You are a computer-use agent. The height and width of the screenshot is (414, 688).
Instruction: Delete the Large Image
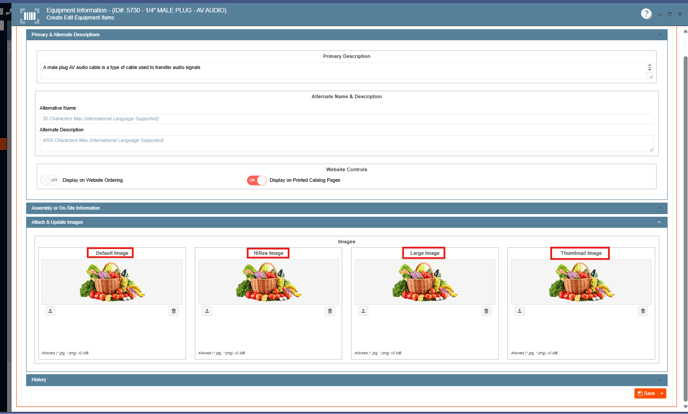(x=486, y=311)
